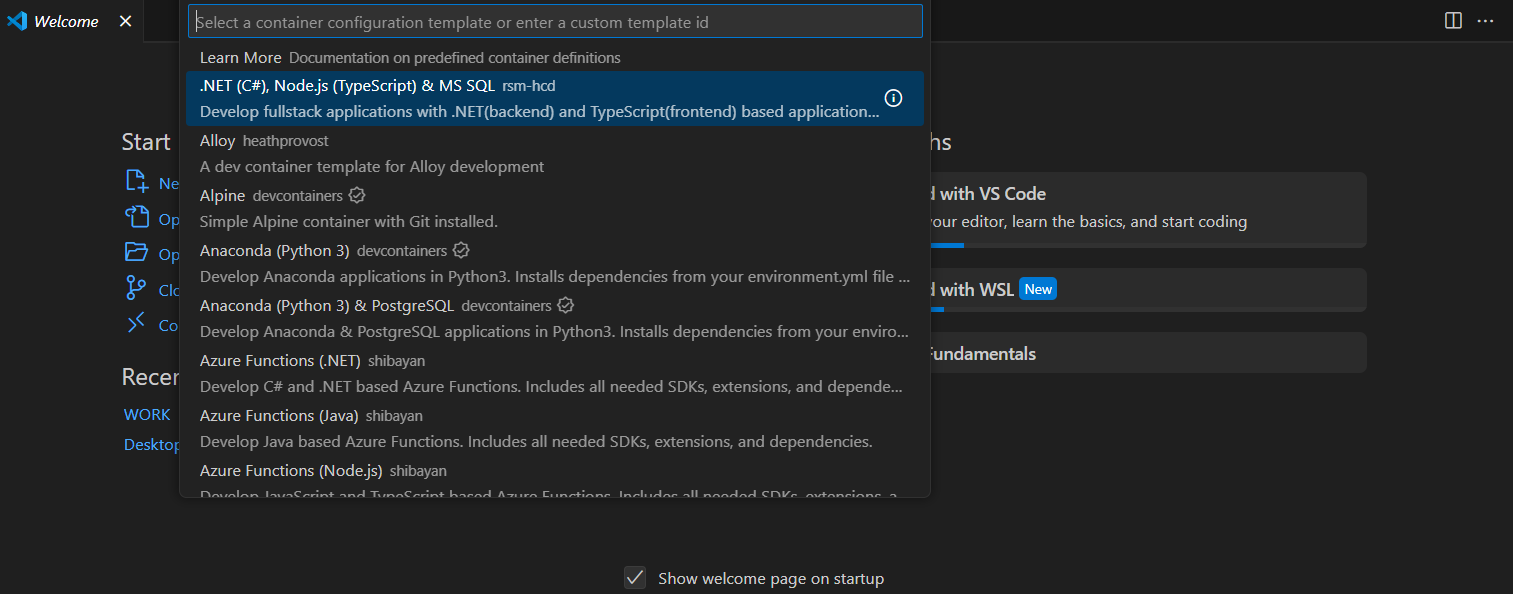This screenshot has height=594, width=1513.
Task: Open the Desktop recent entry
Action: [152, 443]
